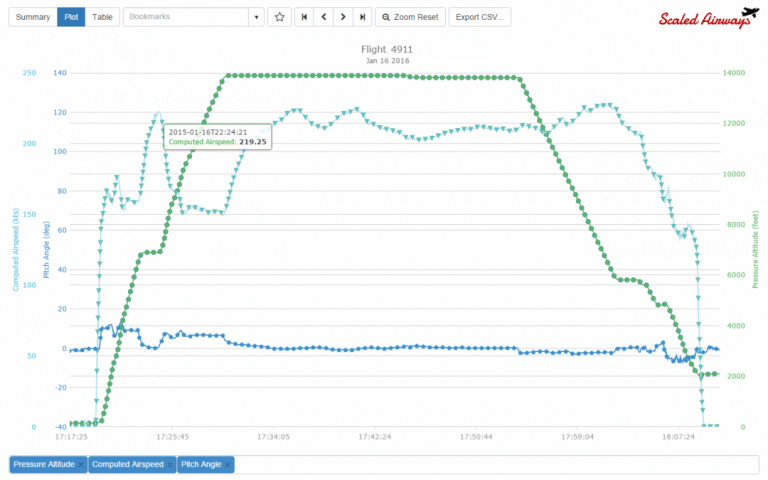768x480 pixels.
Task: Select the Plot tab
Action: (x=71, y=17)
